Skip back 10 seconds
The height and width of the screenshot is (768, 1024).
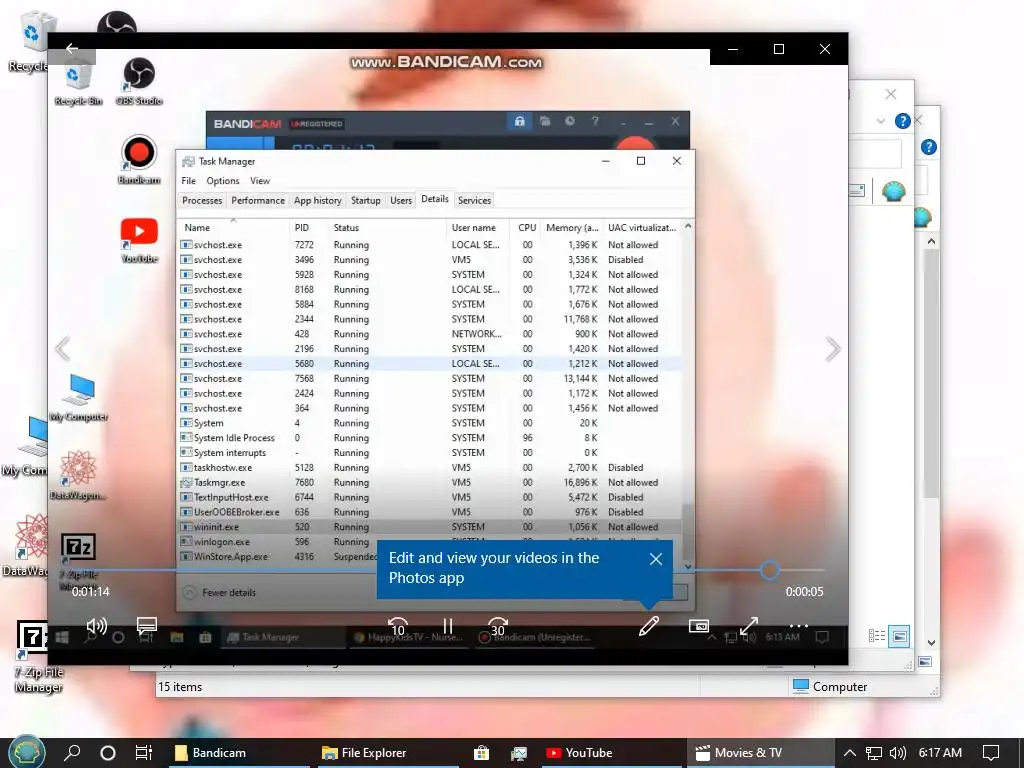[398, 627]
